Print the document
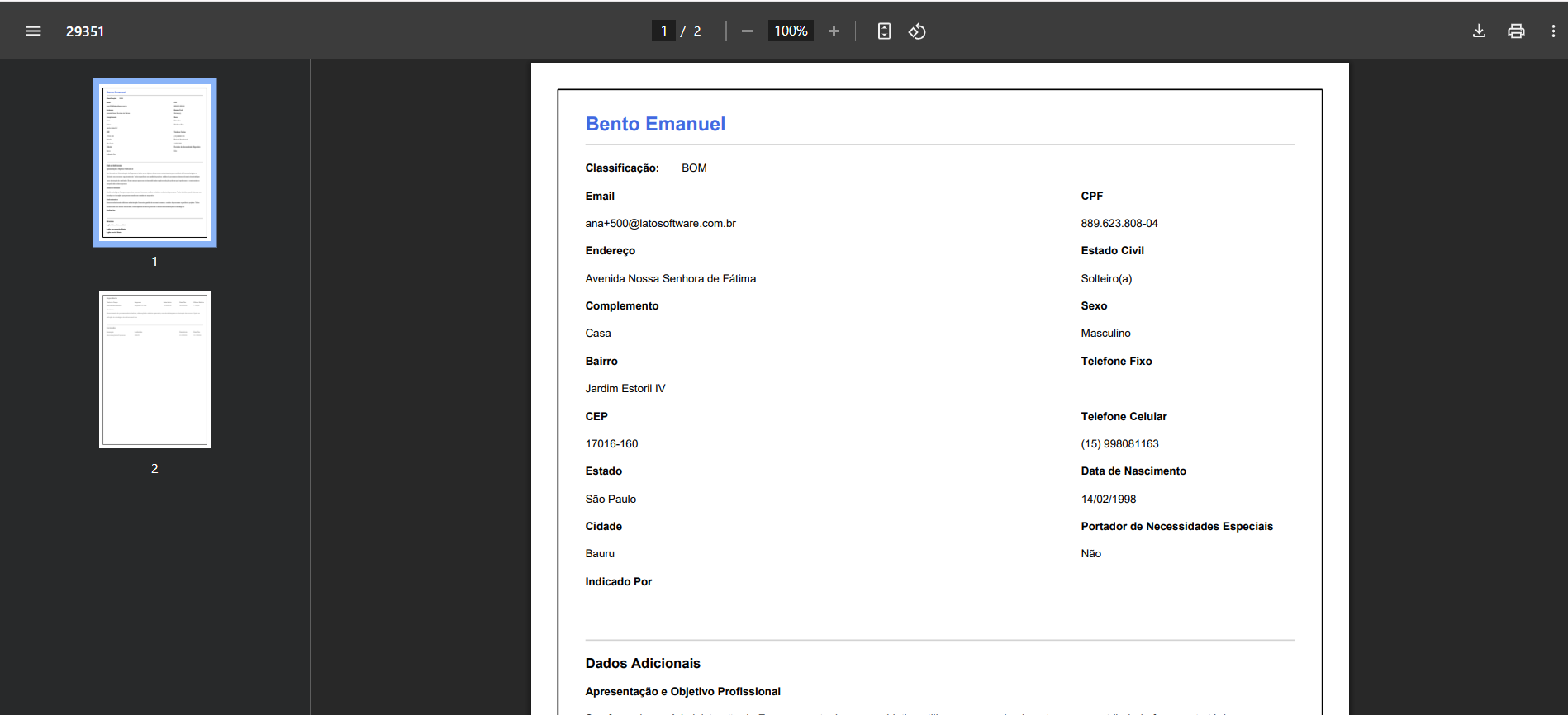The height and width of the screenshot is (715, 1568). coord(1516,31)
